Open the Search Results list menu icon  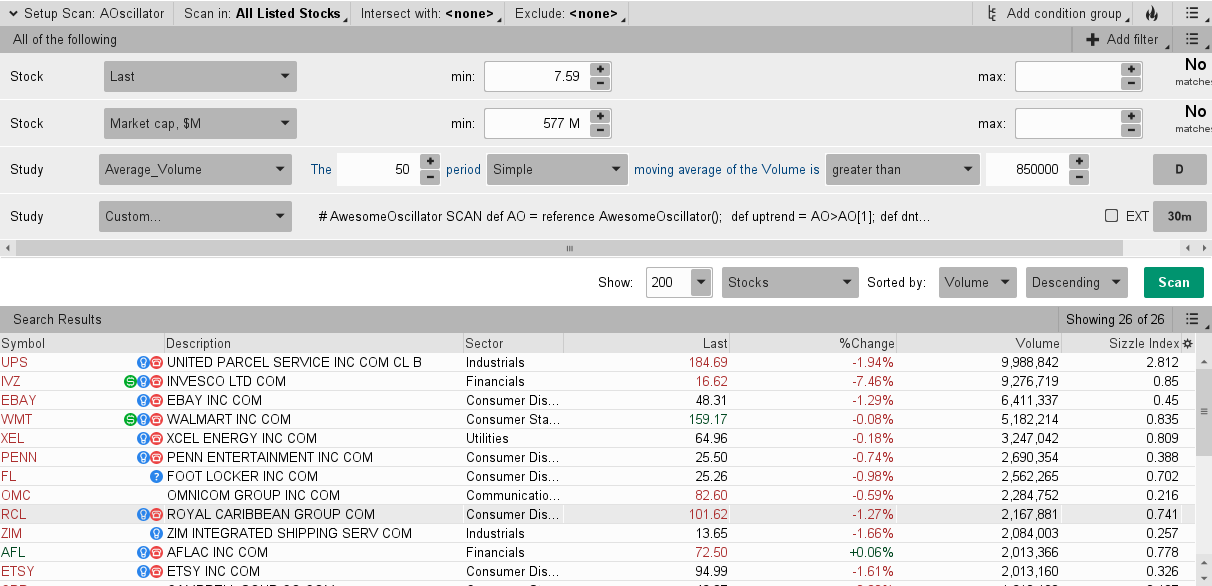(1191, 319)
